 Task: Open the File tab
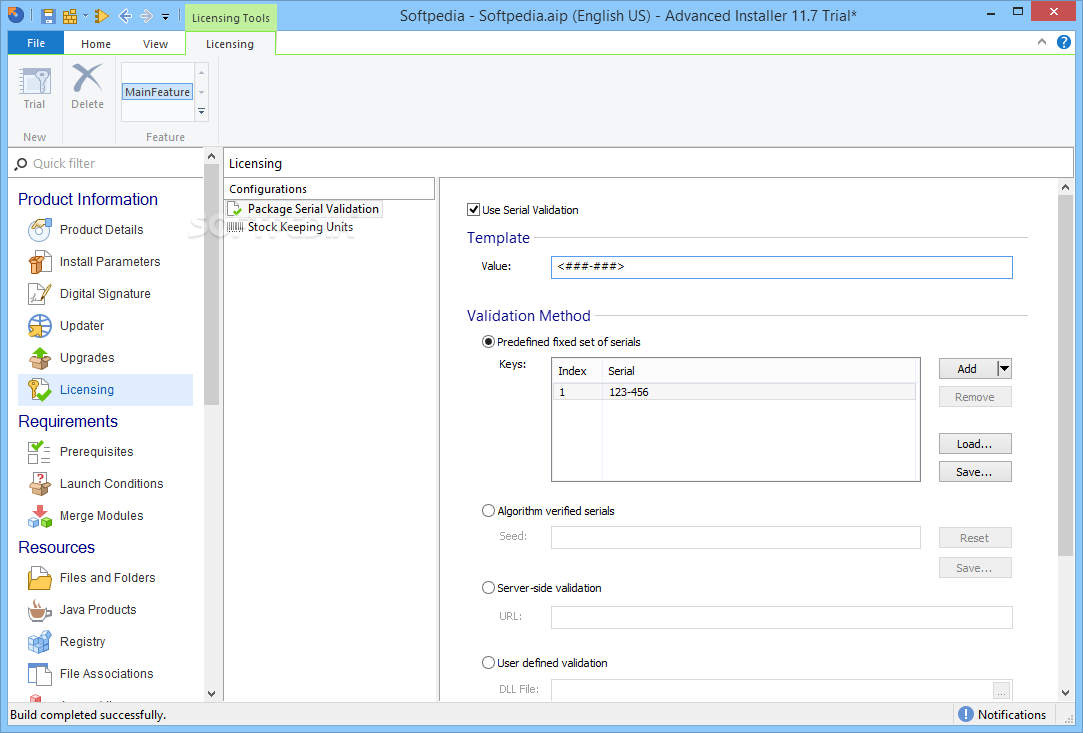pos(36,44)
